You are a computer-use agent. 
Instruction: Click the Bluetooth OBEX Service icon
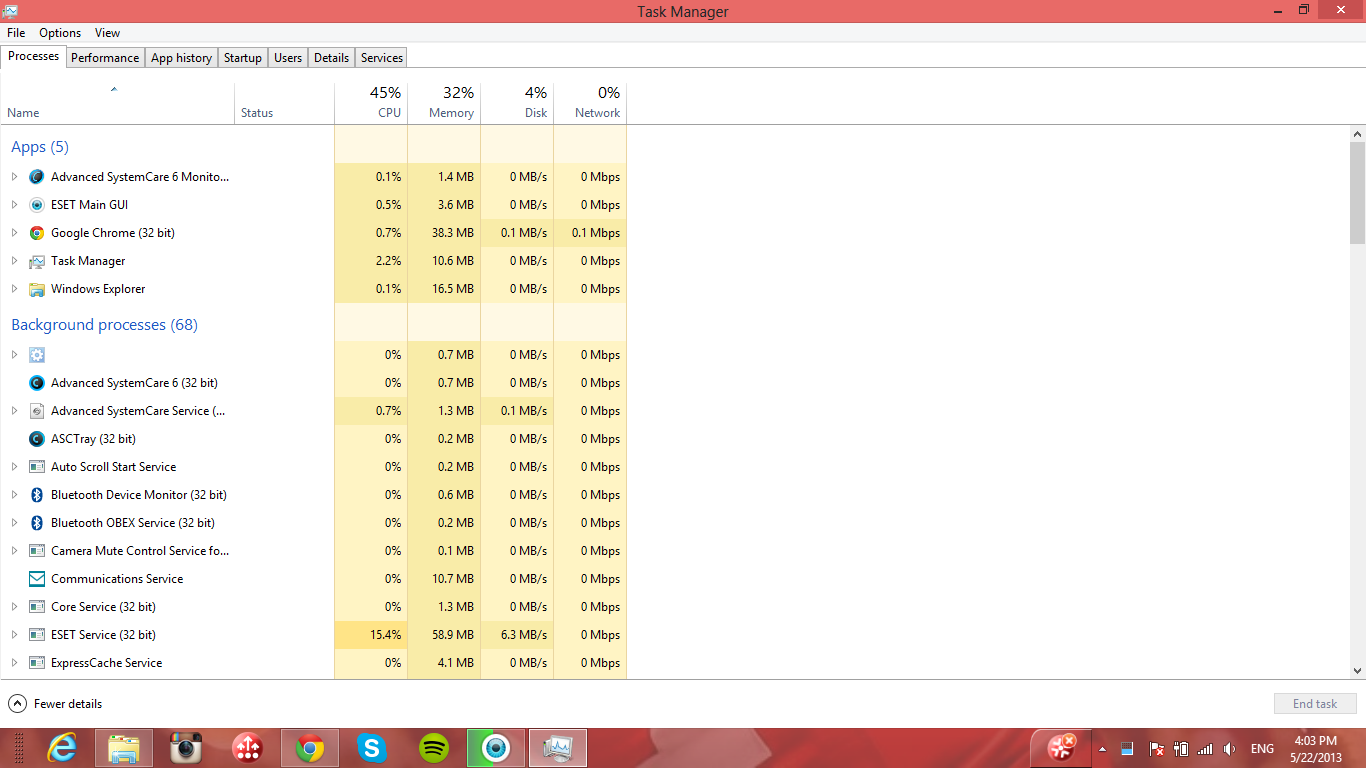37,523
